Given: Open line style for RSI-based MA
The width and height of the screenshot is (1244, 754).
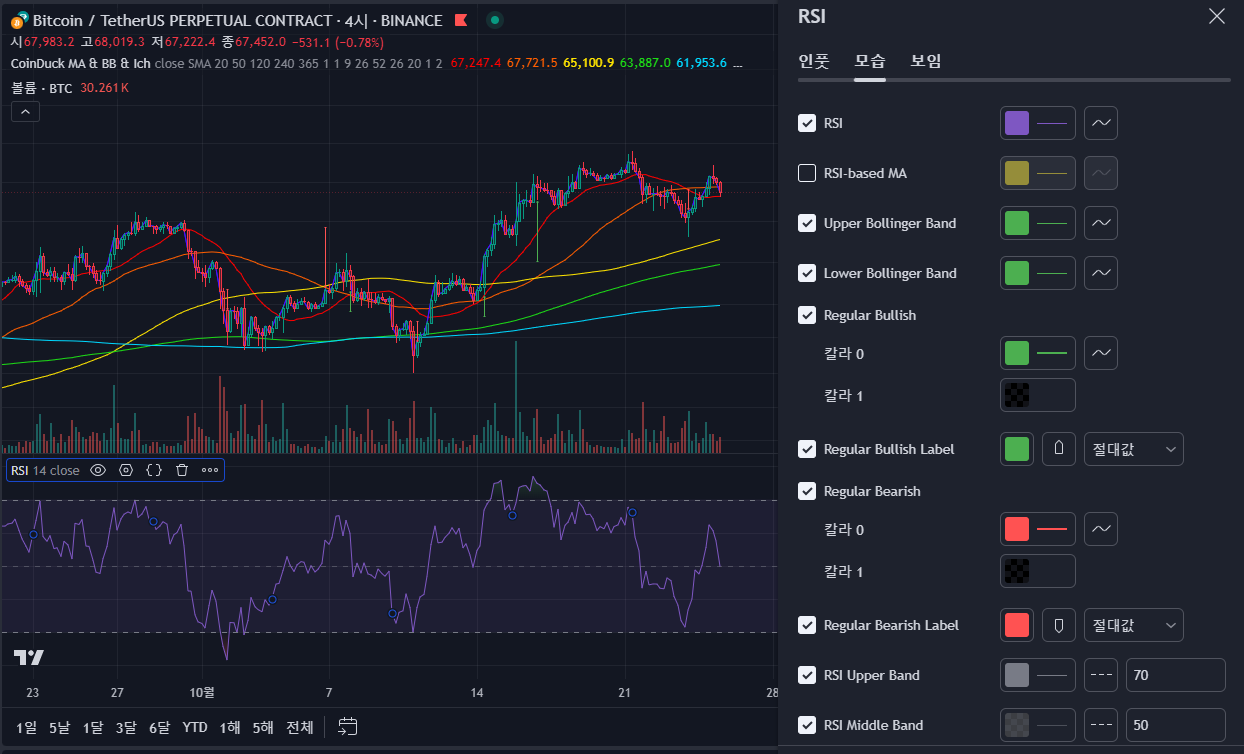Looking at the screenshot, I should point(1101,173).
